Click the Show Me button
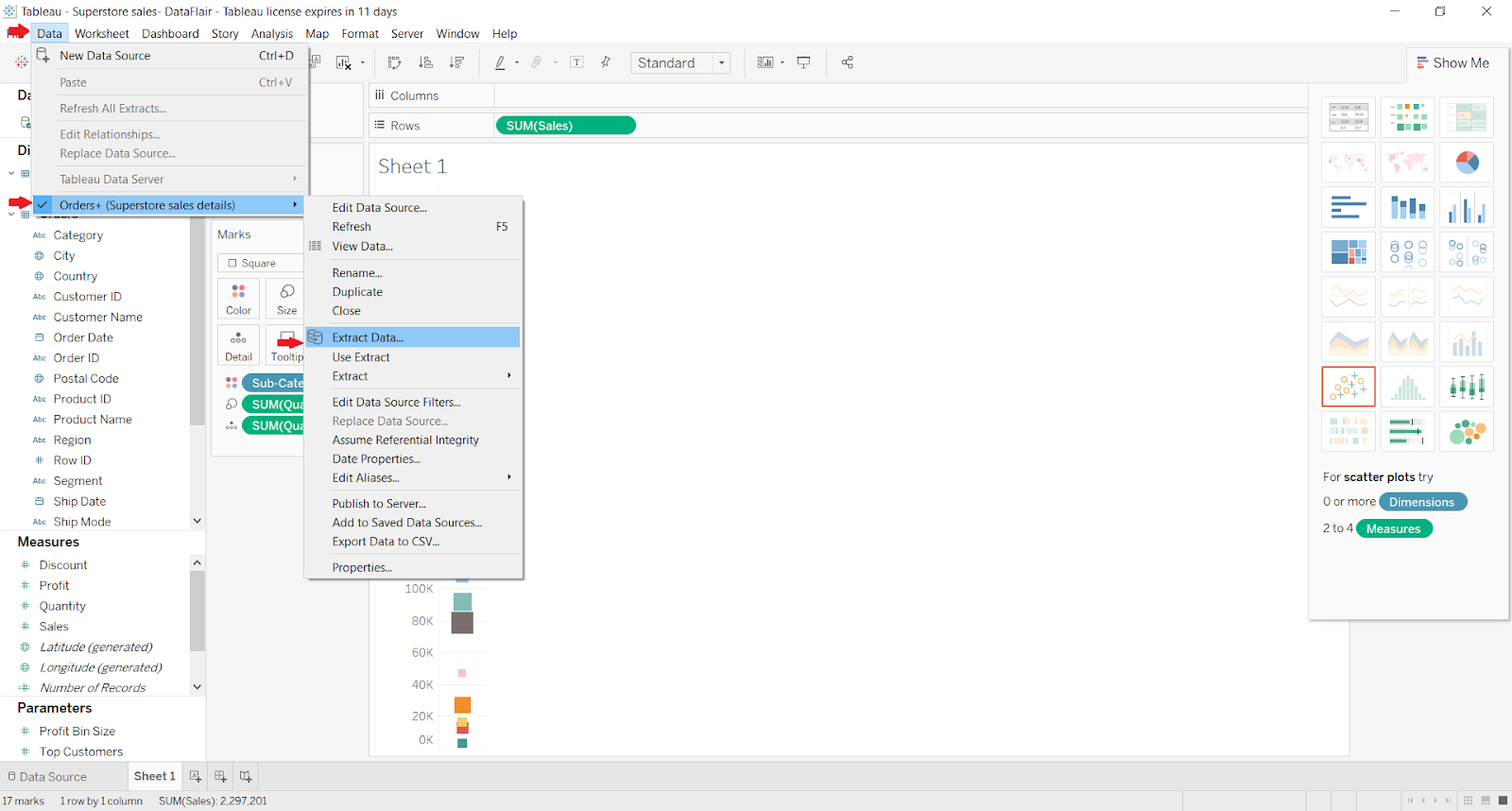1512x811 pixels. 1453,62
